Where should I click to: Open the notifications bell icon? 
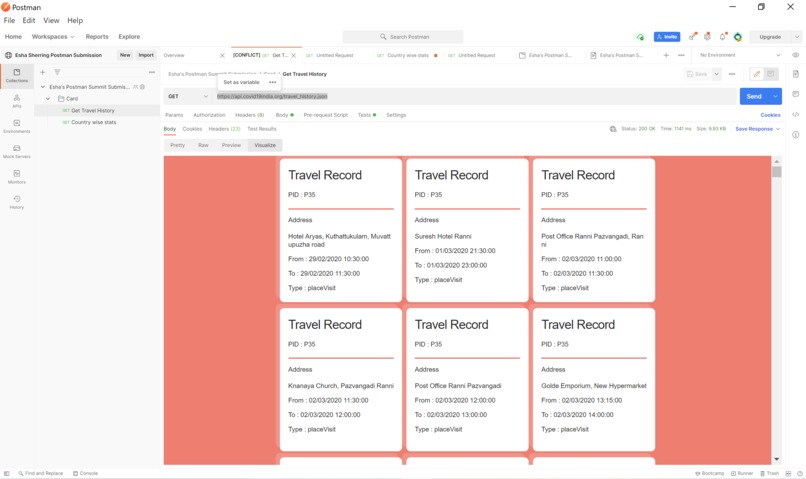[723, 36]
